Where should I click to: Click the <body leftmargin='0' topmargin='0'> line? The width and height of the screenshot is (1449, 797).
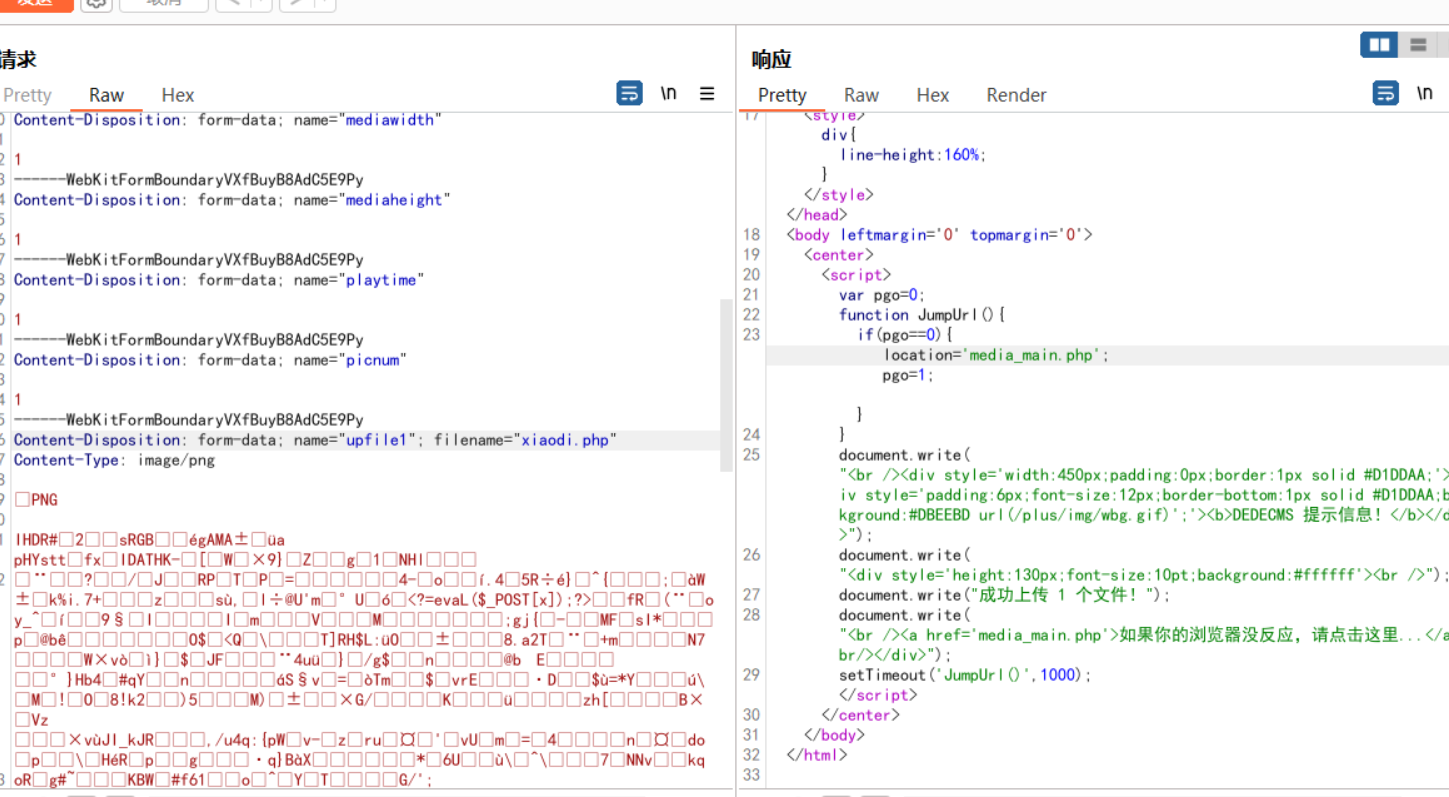pyautogui.click(x=939, y=235)
